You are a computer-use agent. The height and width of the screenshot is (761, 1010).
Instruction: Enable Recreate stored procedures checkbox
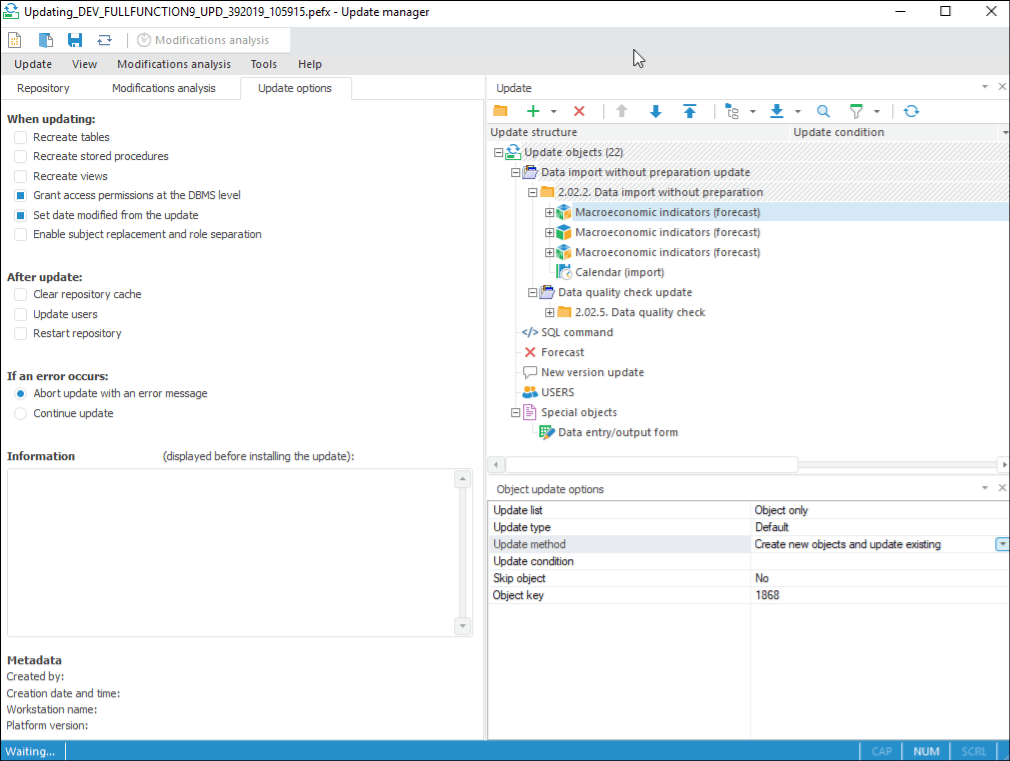(x=21, y=157)
